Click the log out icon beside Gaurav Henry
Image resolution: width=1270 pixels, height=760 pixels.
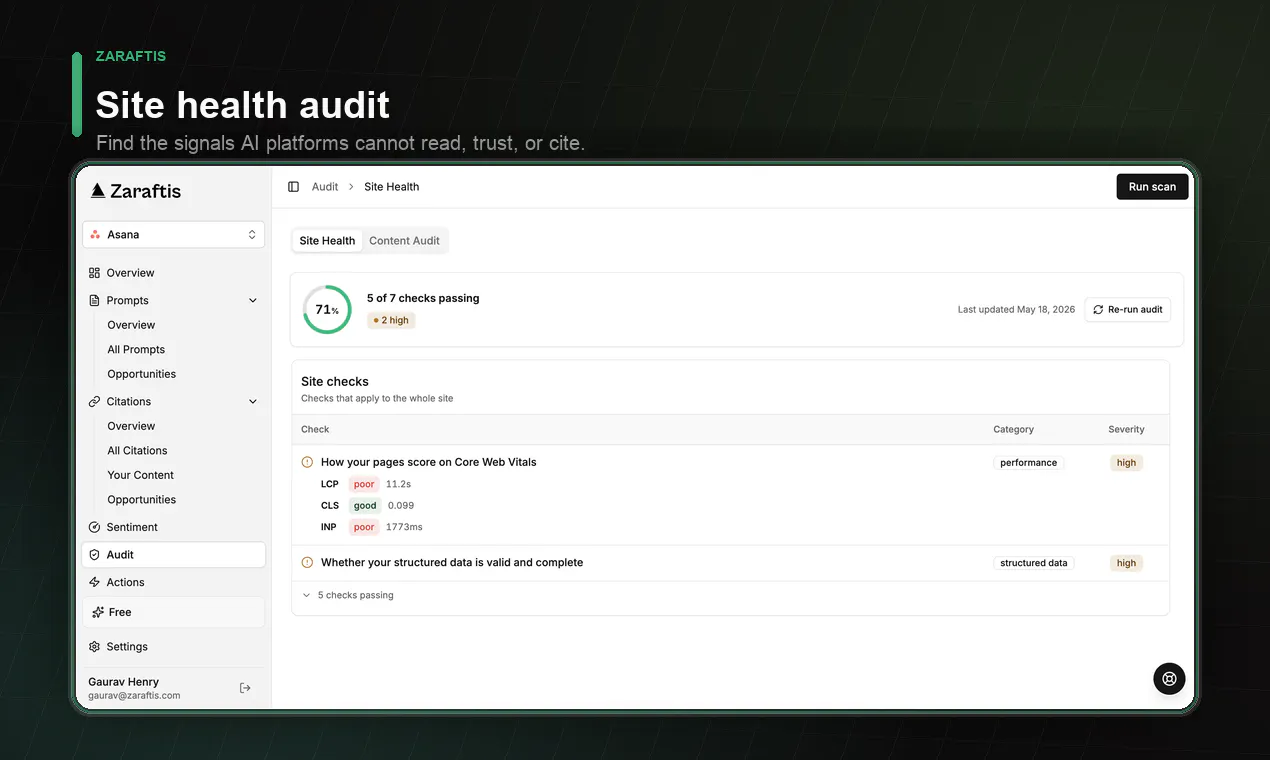pos(245,688)
